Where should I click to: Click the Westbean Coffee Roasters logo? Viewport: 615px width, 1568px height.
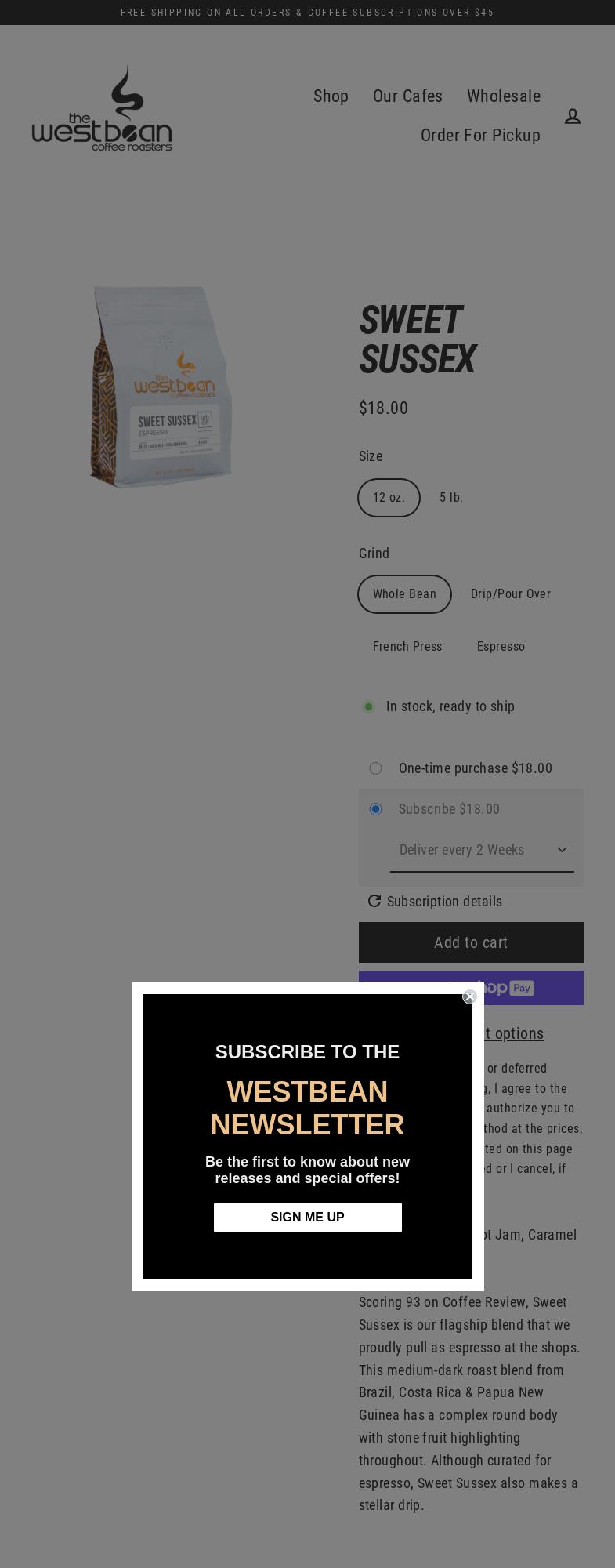[102, 108]
